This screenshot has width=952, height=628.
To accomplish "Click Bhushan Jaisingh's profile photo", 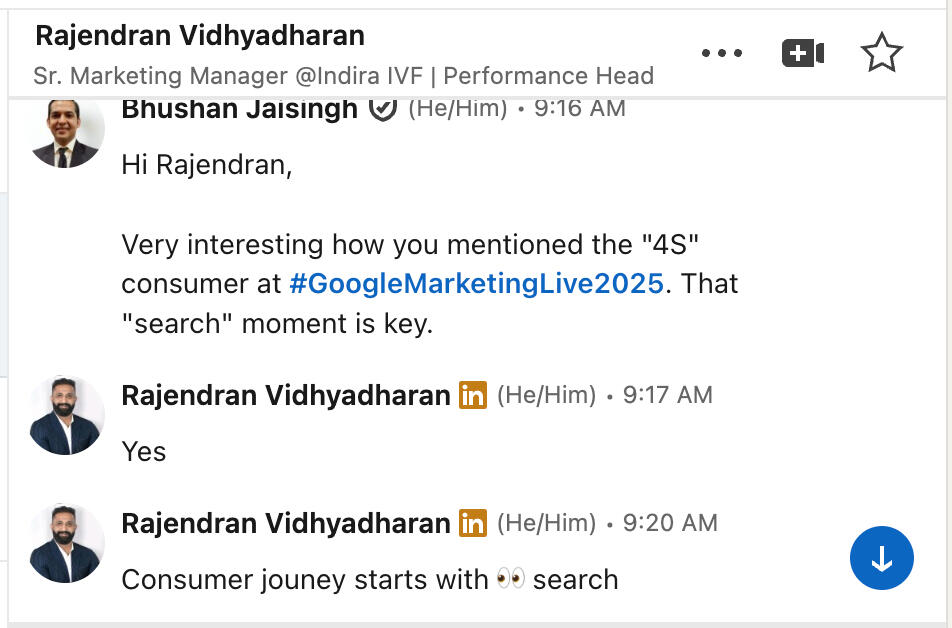I will click(x=67, y=131).
